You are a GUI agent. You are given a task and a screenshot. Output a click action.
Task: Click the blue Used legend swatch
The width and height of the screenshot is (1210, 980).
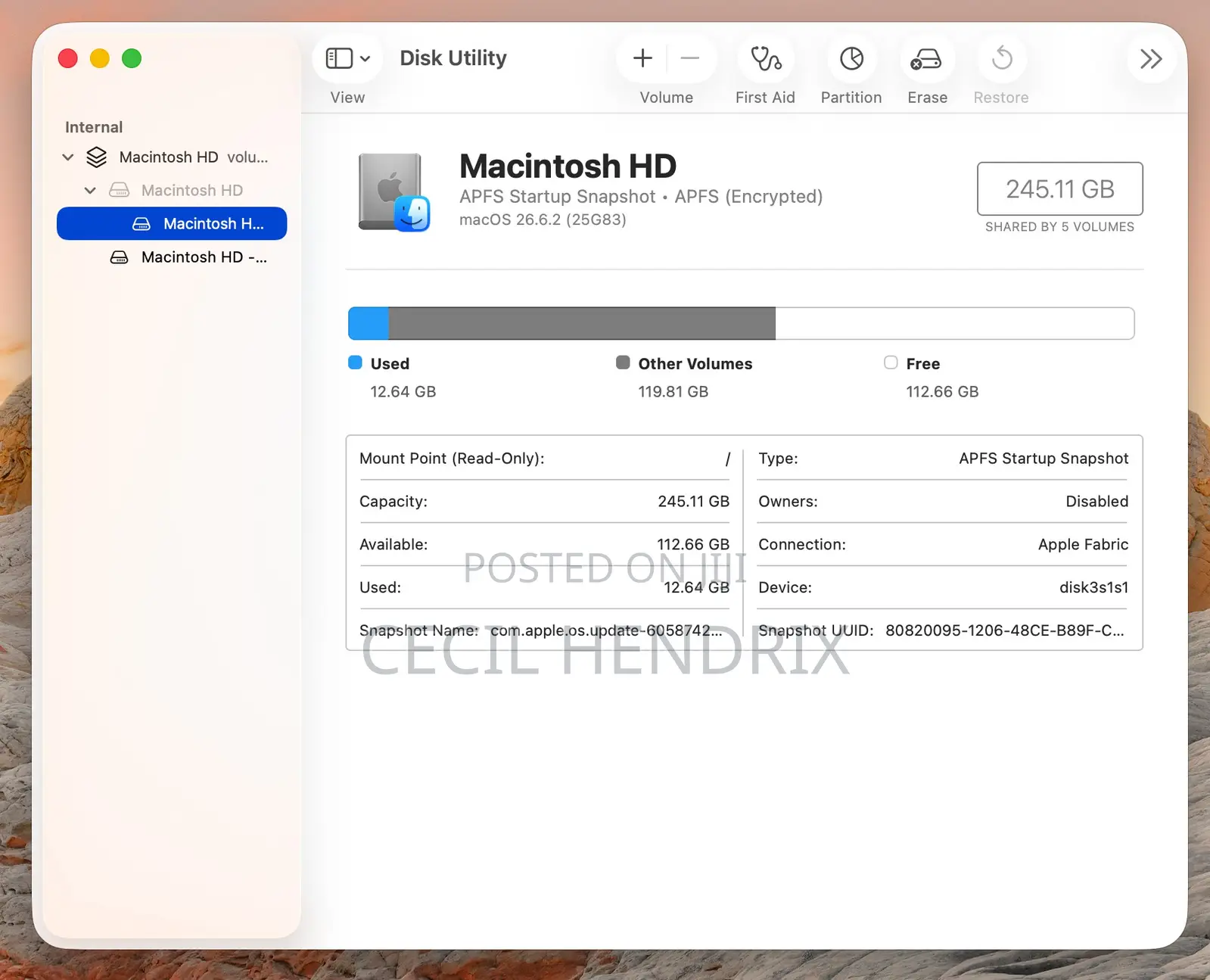(355, 362)
